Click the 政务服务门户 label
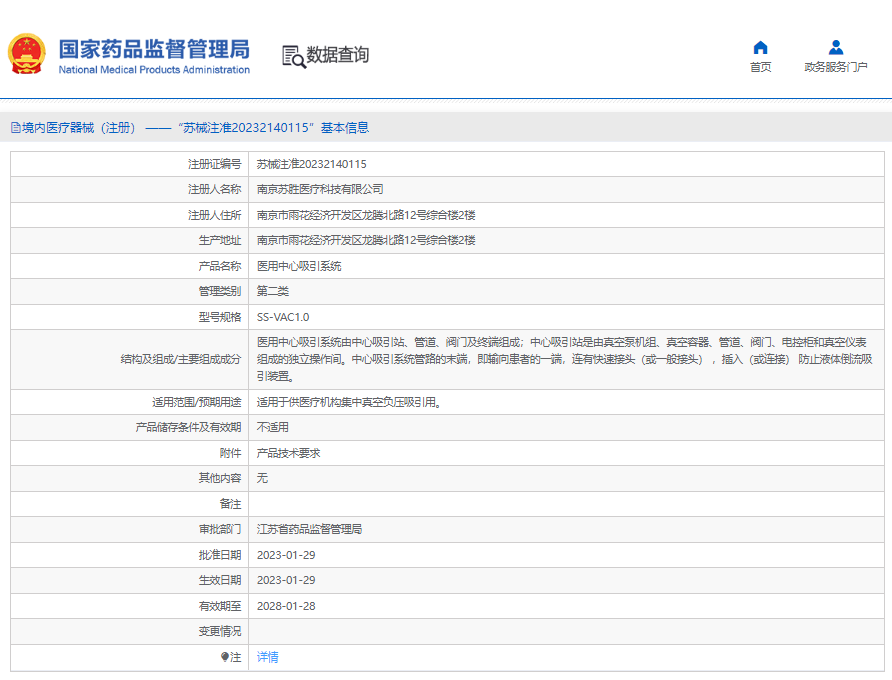 pyautogui.click(x=836, y=67)
